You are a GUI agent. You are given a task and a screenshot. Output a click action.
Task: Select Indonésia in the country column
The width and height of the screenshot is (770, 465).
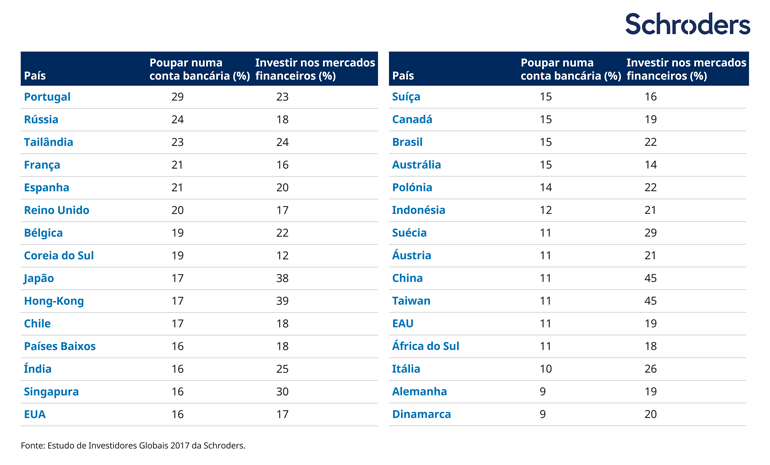coord(419,210)
